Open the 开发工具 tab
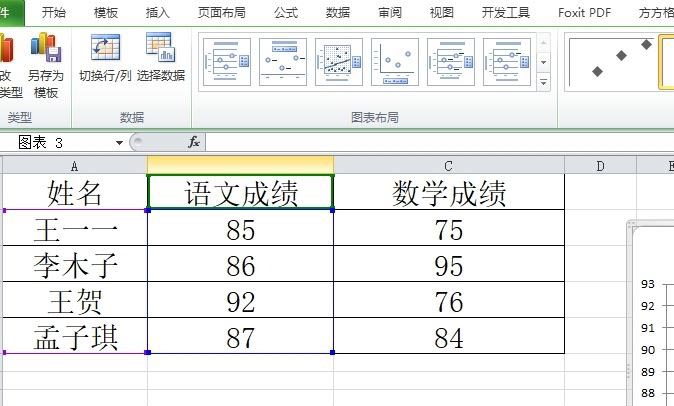 (x=506, y=12)
